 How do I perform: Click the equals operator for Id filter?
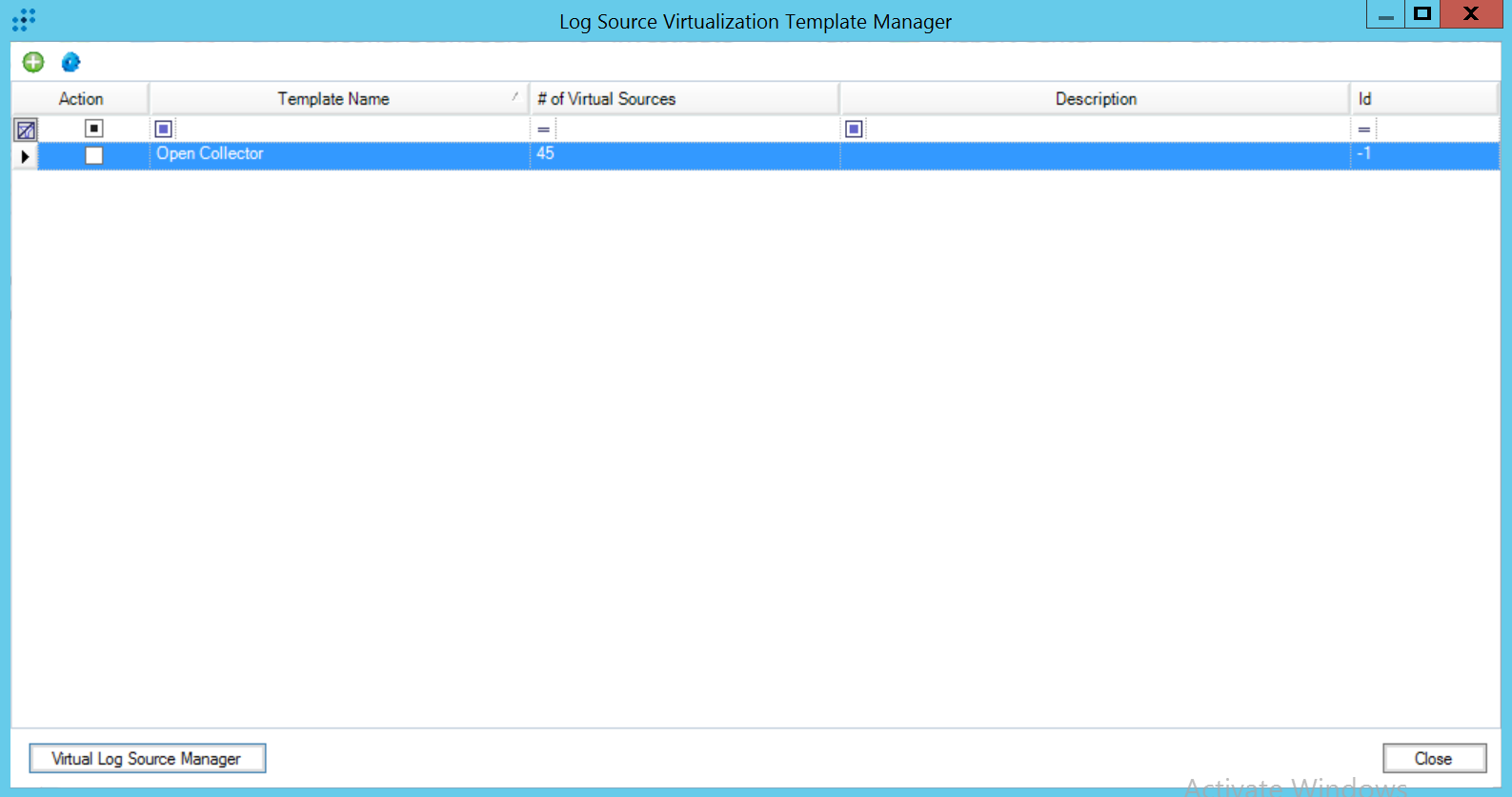(x=1363, y=130)
